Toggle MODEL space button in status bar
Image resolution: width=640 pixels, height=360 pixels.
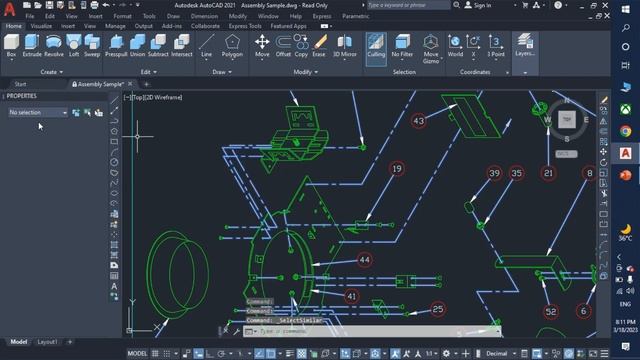click(137, 353)
